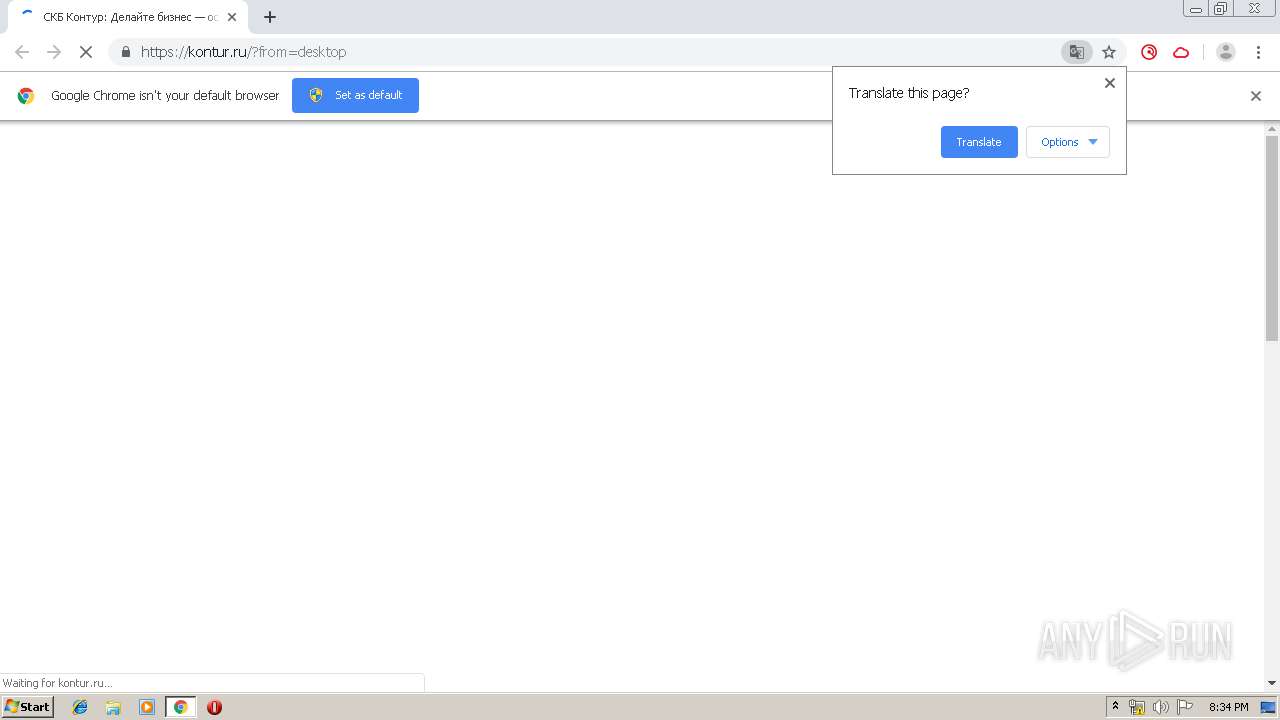Go back to previous page

coord(22,52)
